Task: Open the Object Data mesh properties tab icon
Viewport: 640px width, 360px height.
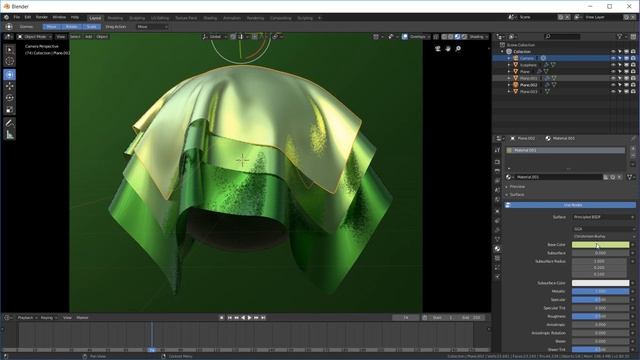Action: tap(497, 239)
